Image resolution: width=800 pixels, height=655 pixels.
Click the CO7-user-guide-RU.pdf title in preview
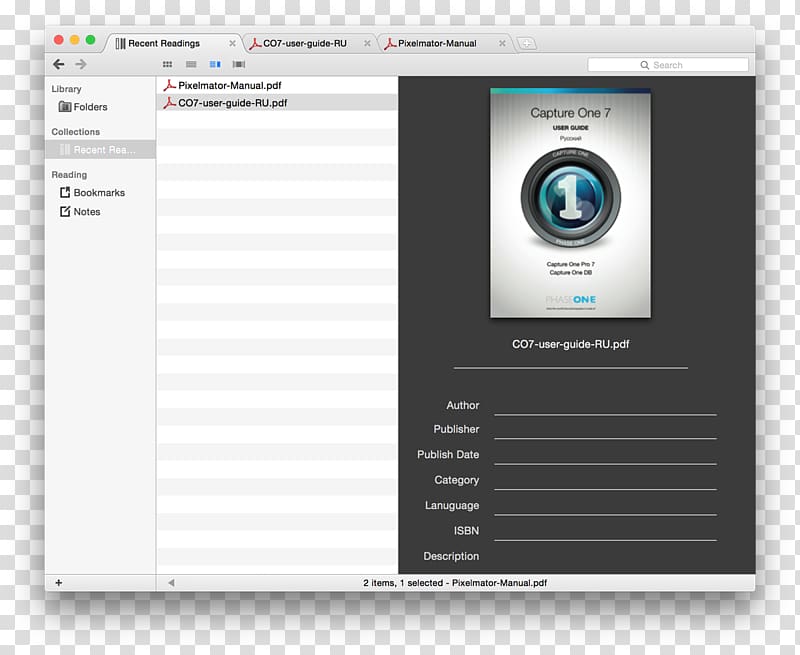pyautogui.click(x=570, y=344)
